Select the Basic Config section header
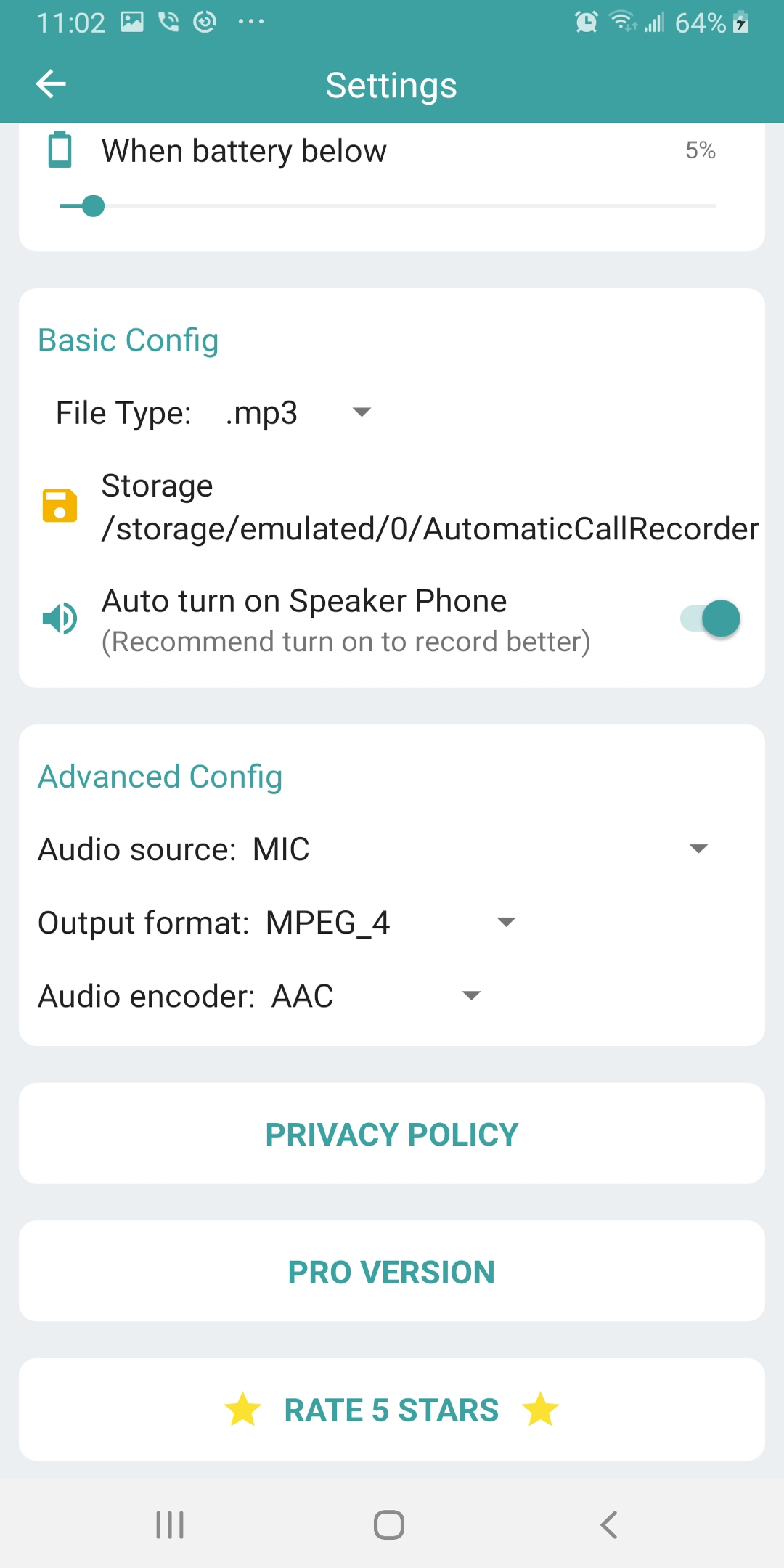784x1568 pixels. (x=128, y=340)
